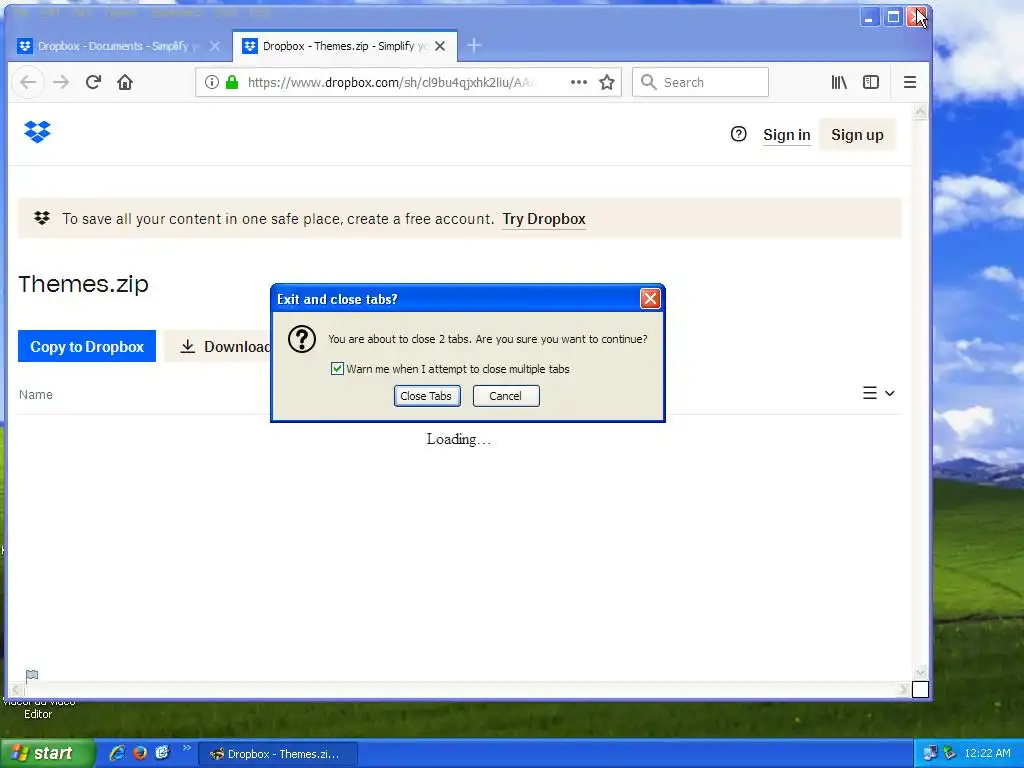The width and height of the screenshot is (1024, 768).
Task: Expand hidden quick launch chevron
Action: [186, 748]
